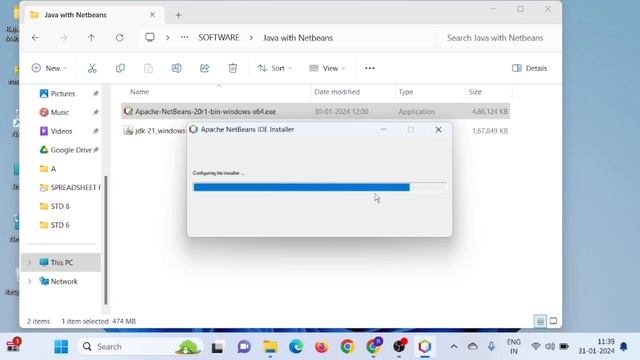Minimize the Apache NetBeans IDE Installer
This screenshot has height=360, width=640.
coord(384,129)
